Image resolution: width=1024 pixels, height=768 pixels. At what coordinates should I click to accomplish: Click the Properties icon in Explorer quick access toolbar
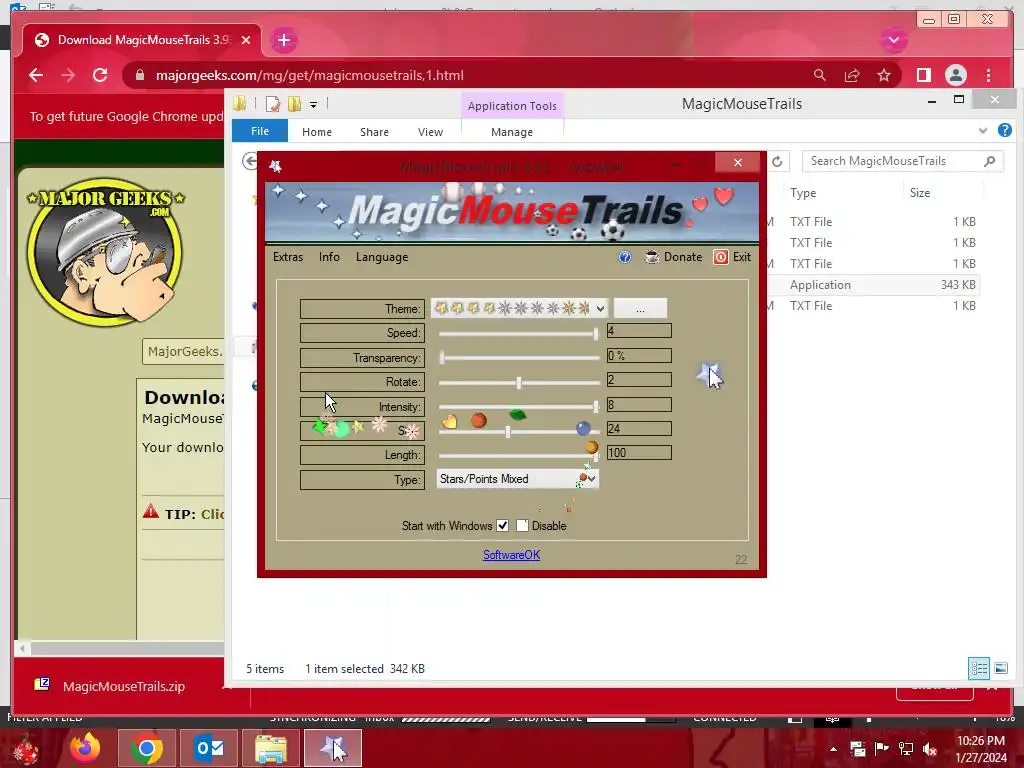pyautogui.click(x=272, y=104)
